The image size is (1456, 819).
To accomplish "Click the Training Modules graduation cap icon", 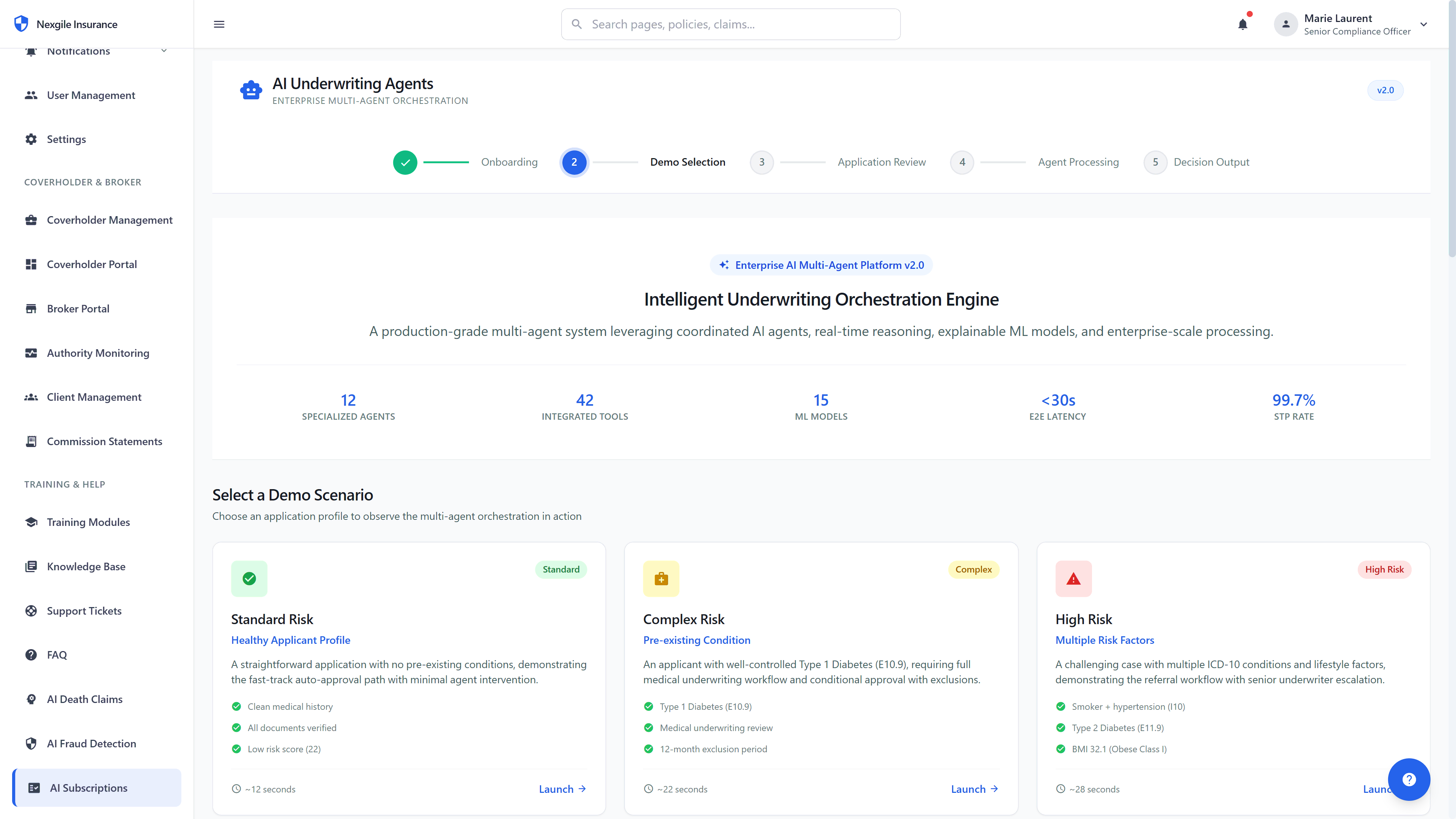I will [x=31, y=522].
